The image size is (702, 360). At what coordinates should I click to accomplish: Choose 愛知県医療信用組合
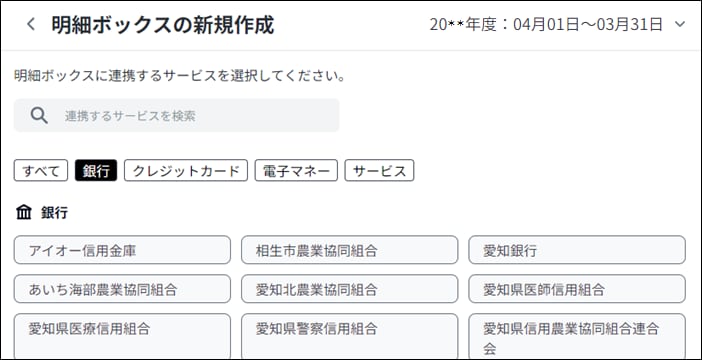(122, 336)
